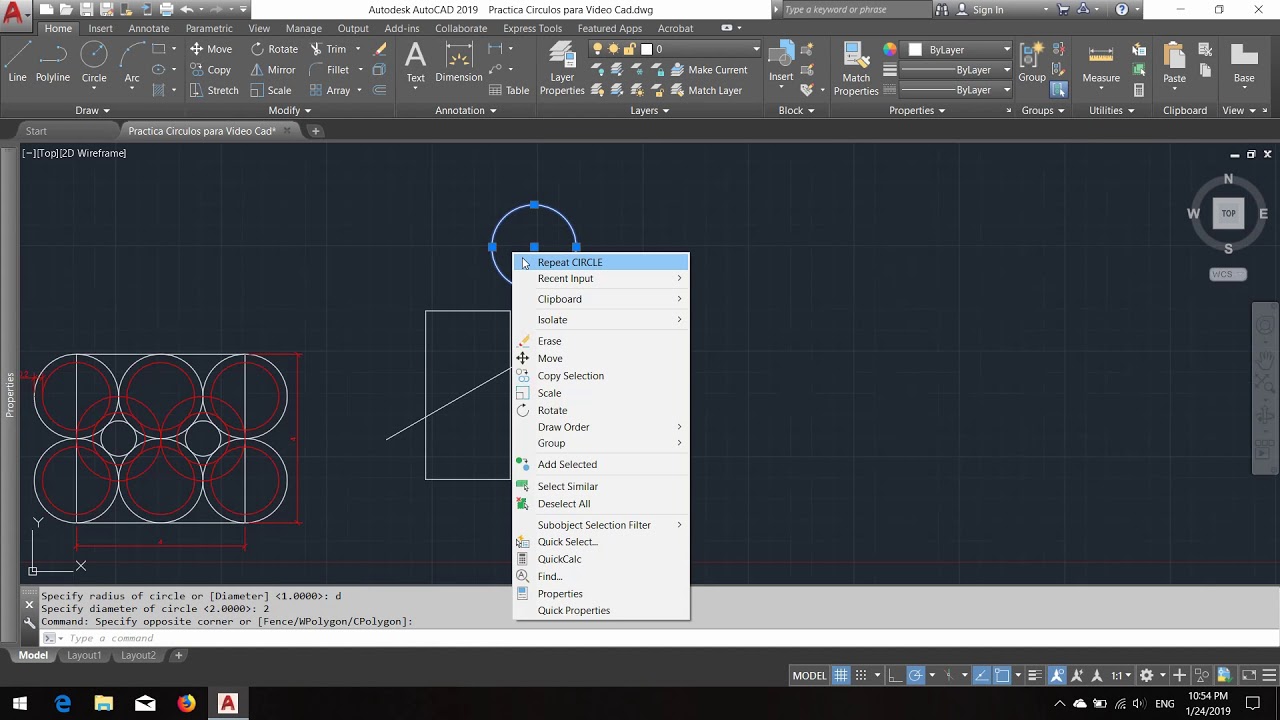The image size is (1280, 720).
Task: Toggle 2D object snap in status bar
Action: coord(1002,675)
